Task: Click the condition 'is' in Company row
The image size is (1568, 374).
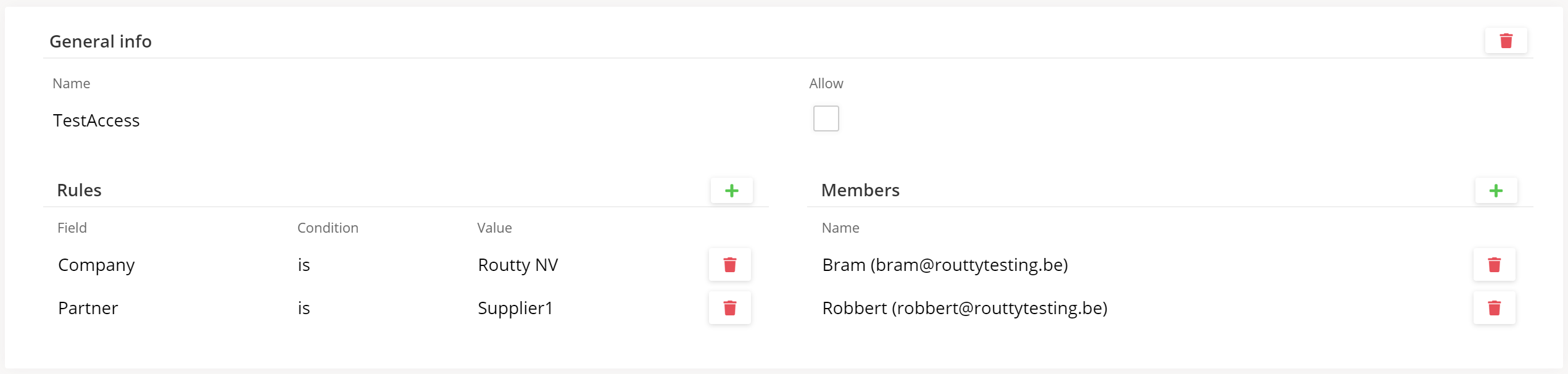Action: click(304, 265)
